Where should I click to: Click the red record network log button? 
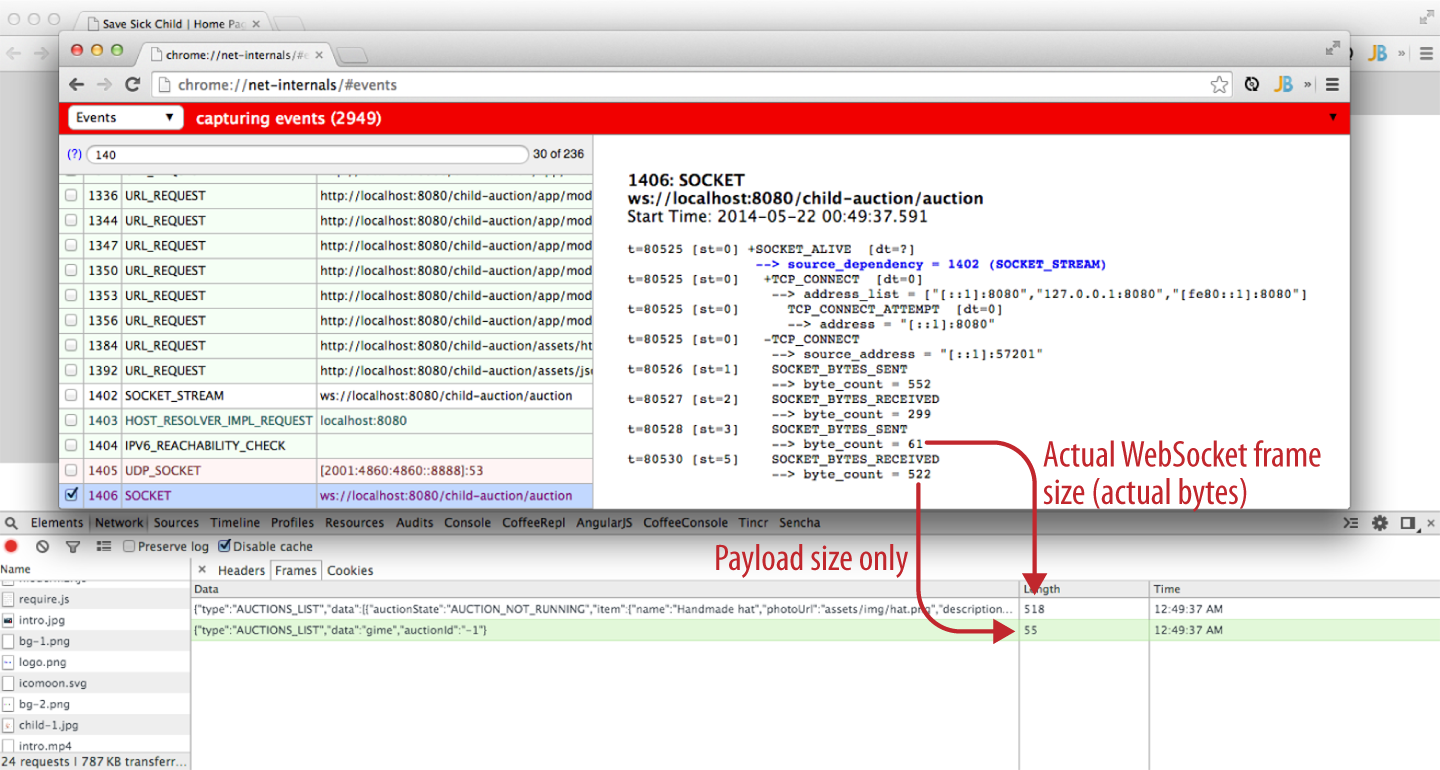click(11, 547)
